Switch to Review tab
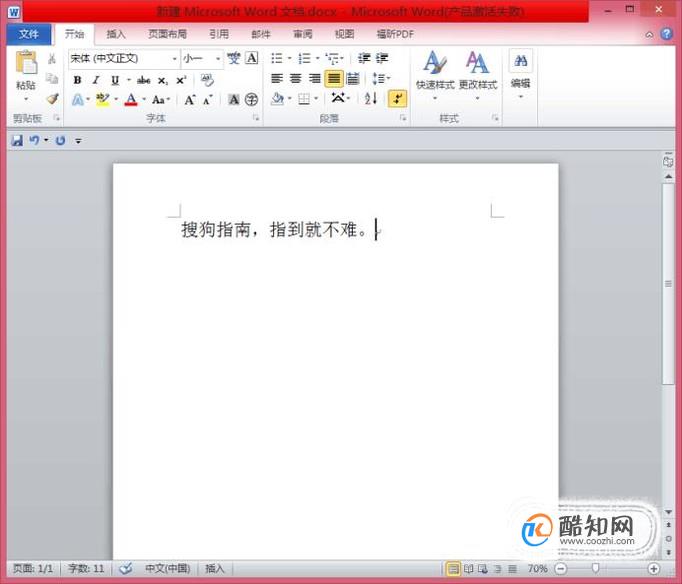Screen dimensions: 682x584 pos(303,34)
